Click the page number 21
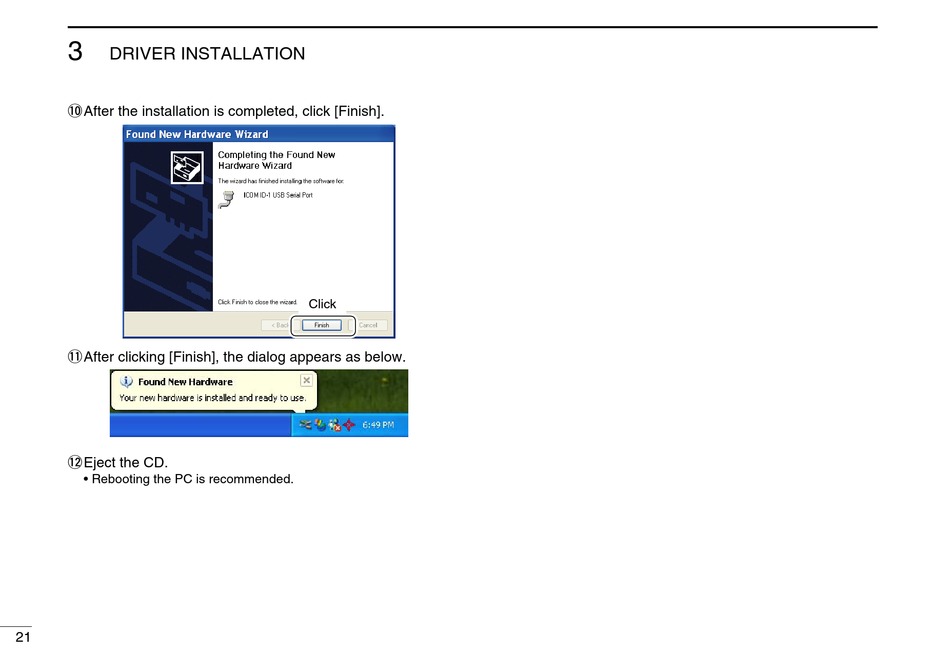 click(x=23, y=638)
